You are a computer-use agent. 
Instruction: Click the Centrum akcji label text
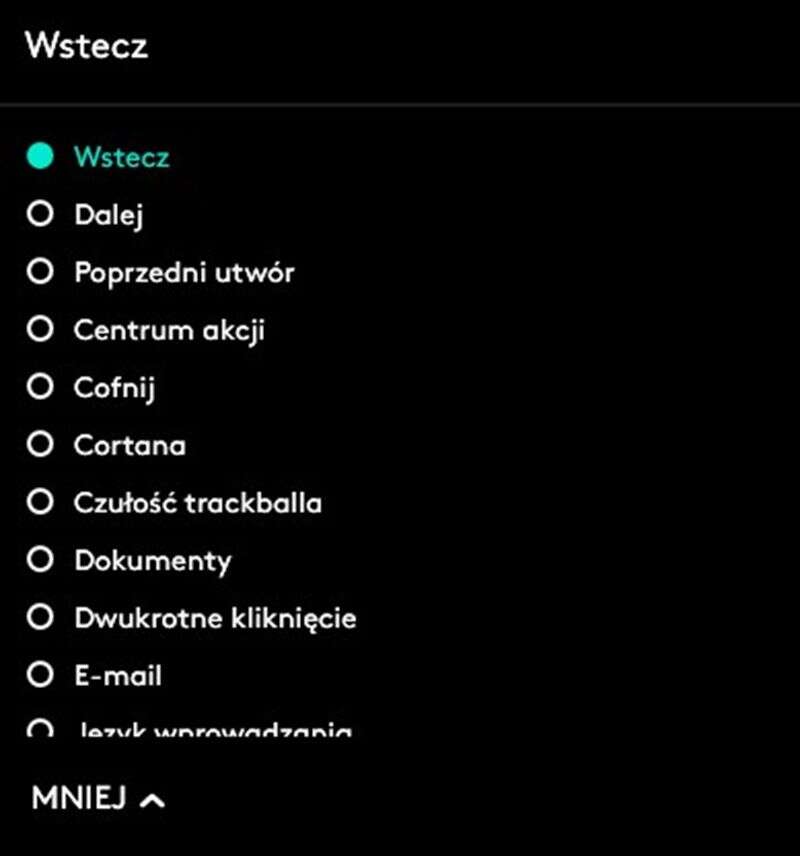coord(169,330)
